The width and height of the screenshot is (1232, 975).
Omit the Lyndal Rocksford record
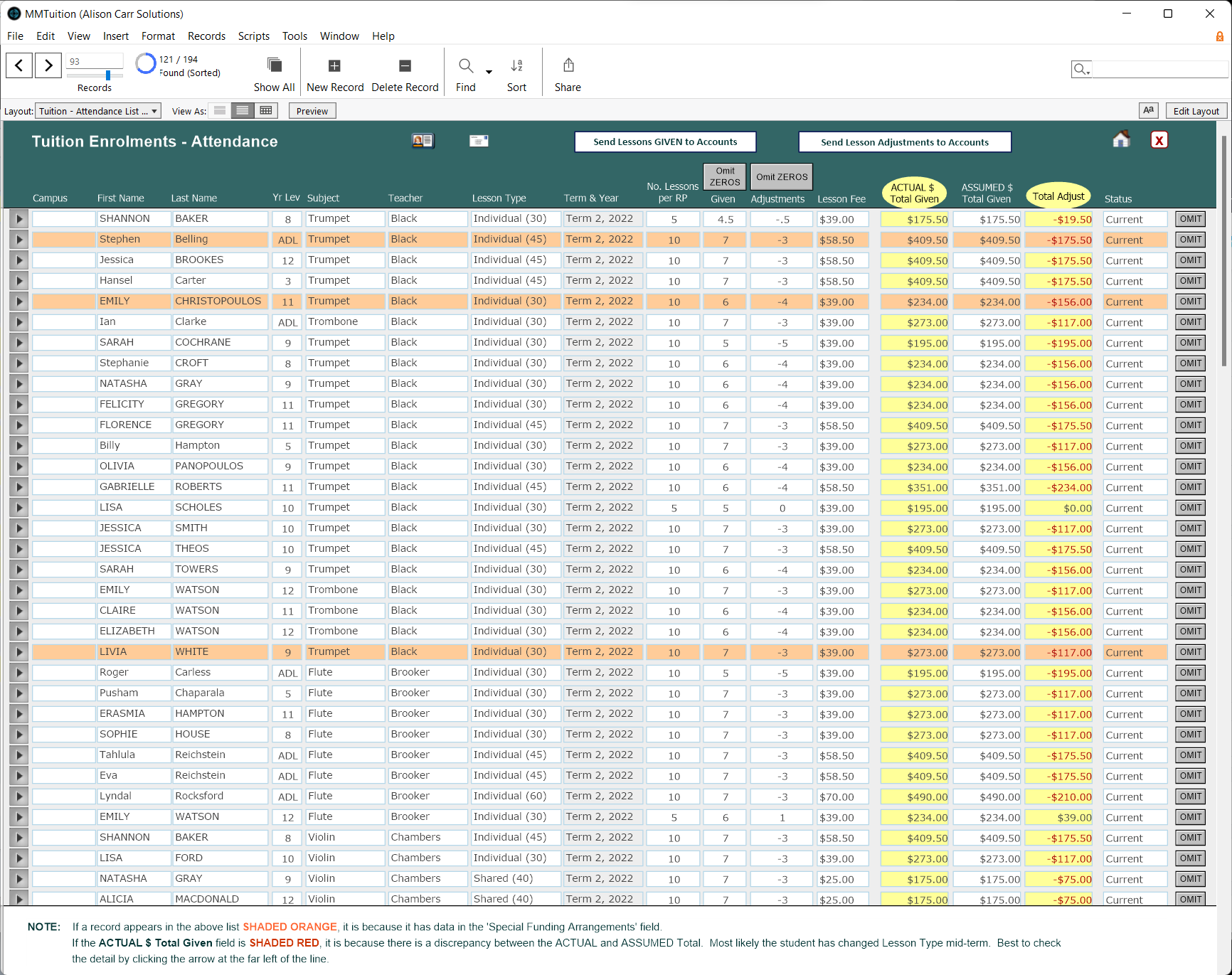pyautogui.click(x=1190, y=796)
